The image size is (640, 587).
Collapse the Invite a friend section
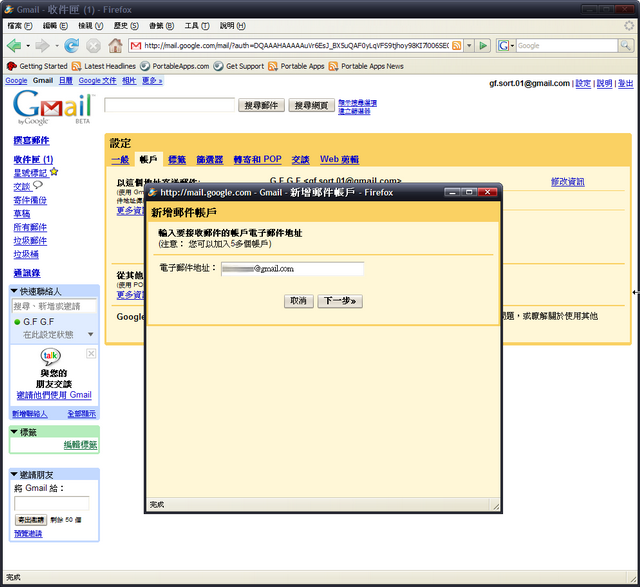[14, 474]
